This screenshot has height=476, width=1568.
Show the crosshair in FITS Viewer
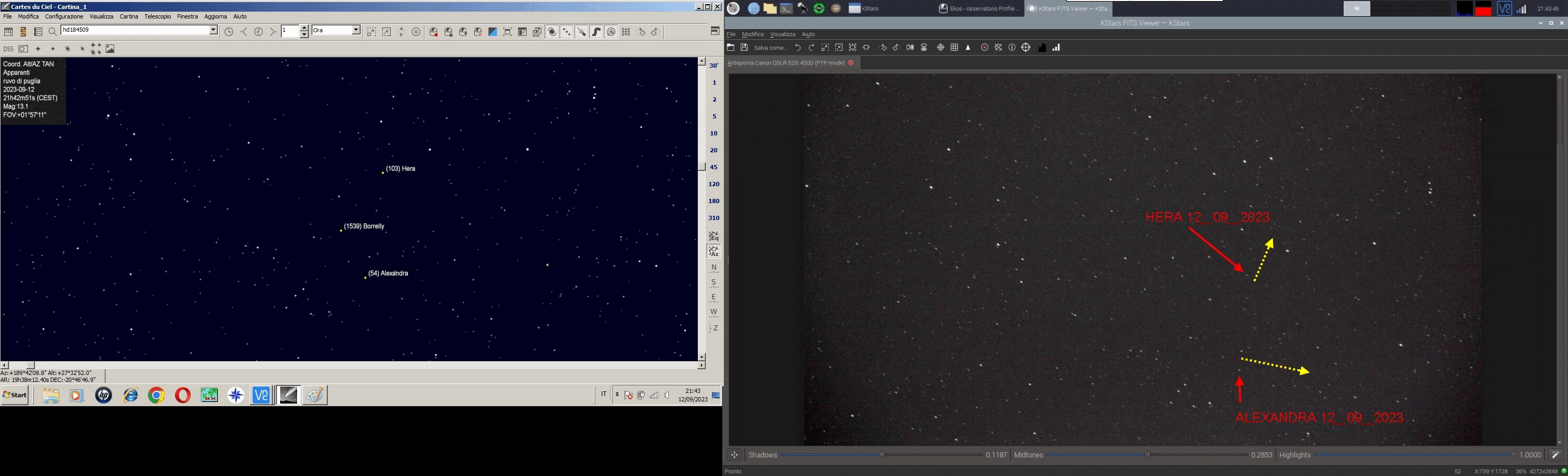(x=1026, y=48)
